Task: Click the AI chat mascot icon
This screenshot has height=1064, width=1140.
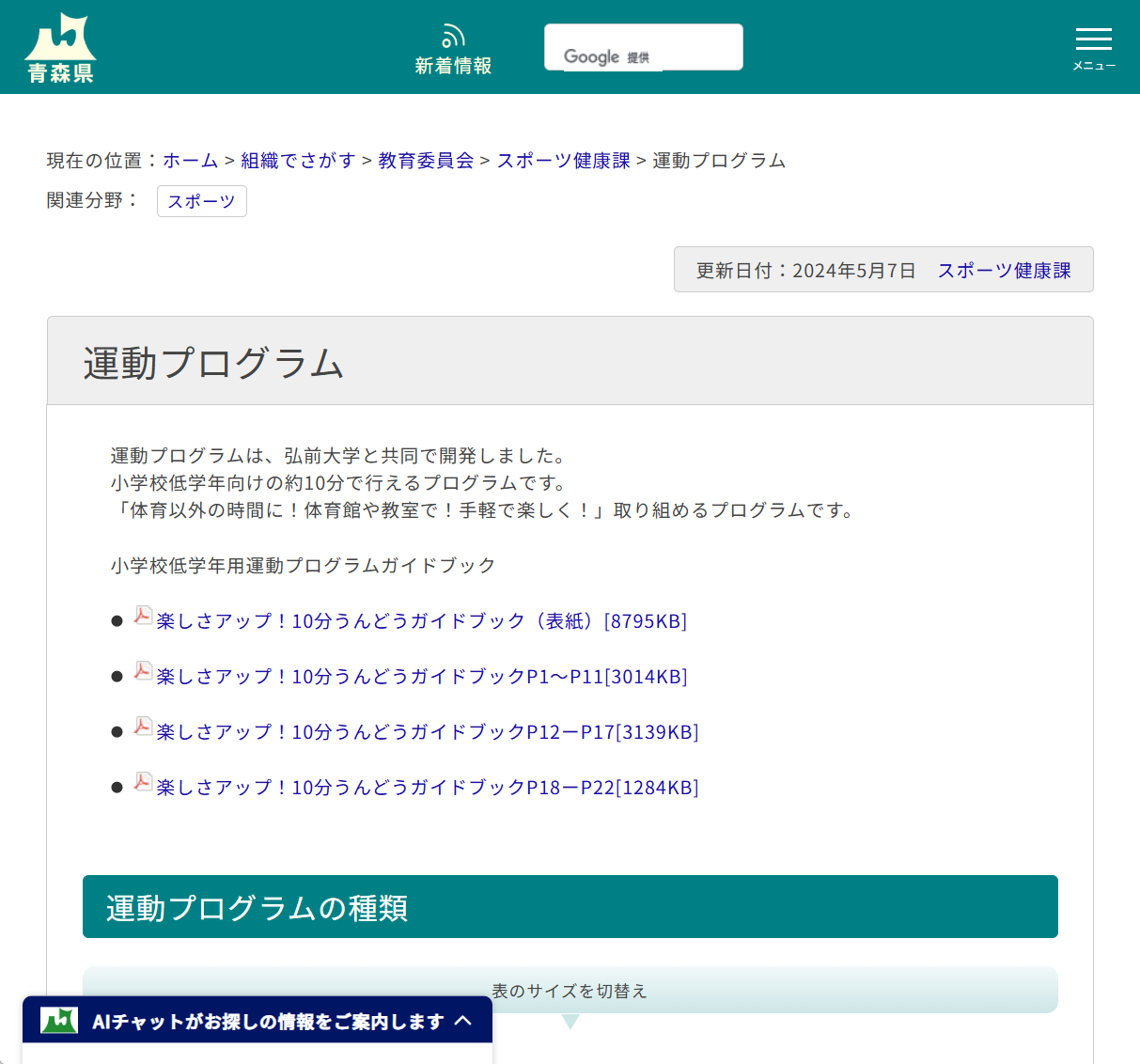Action: pos(56,1021)
